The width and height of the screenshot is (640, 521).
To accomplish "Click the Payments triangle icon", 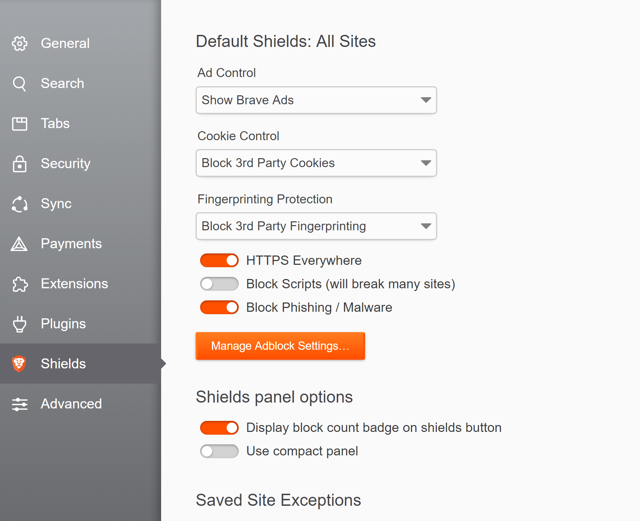I will click(x=19, y=244).
